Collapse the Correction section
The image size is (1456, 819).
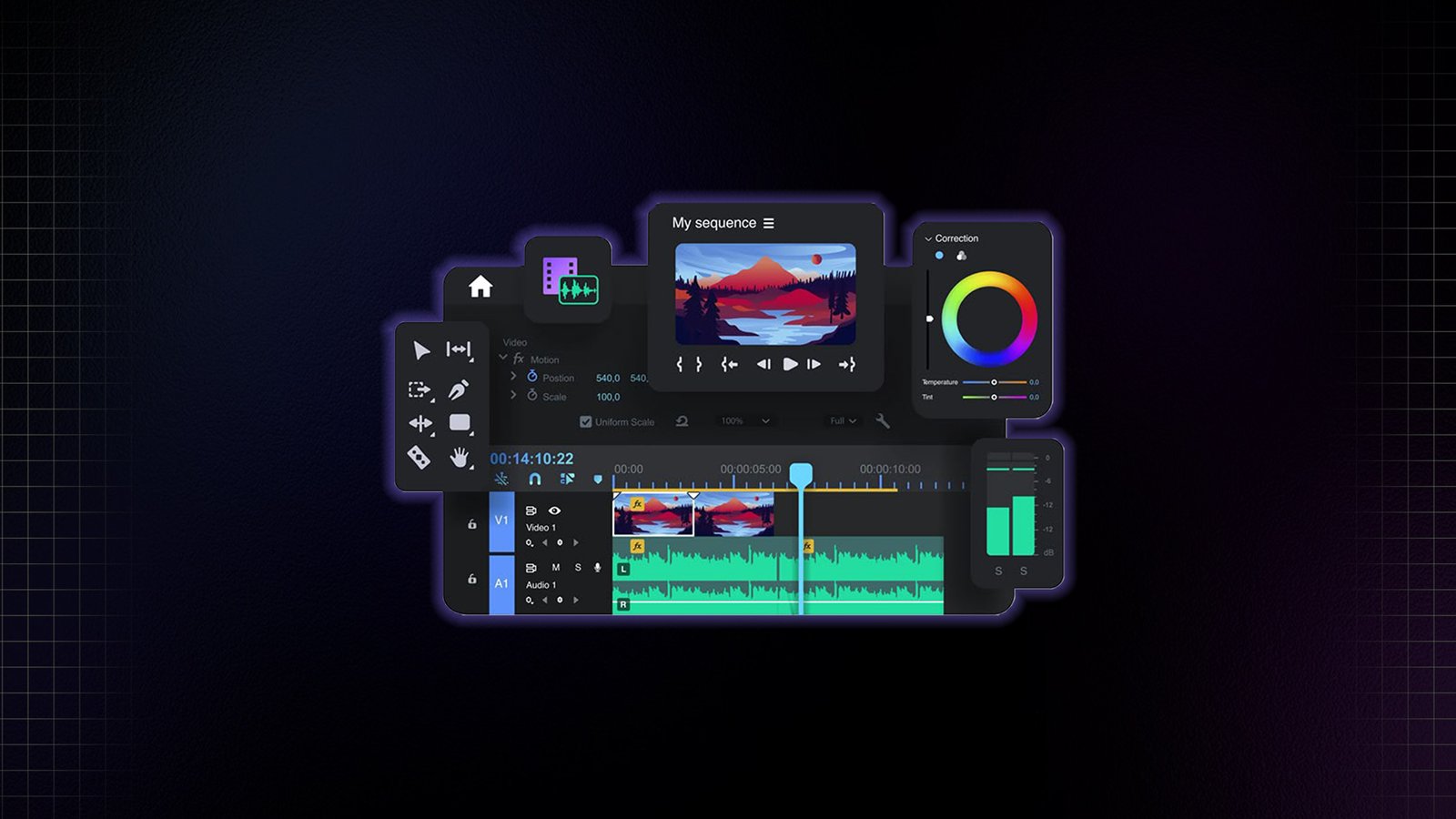pos(928,238)
